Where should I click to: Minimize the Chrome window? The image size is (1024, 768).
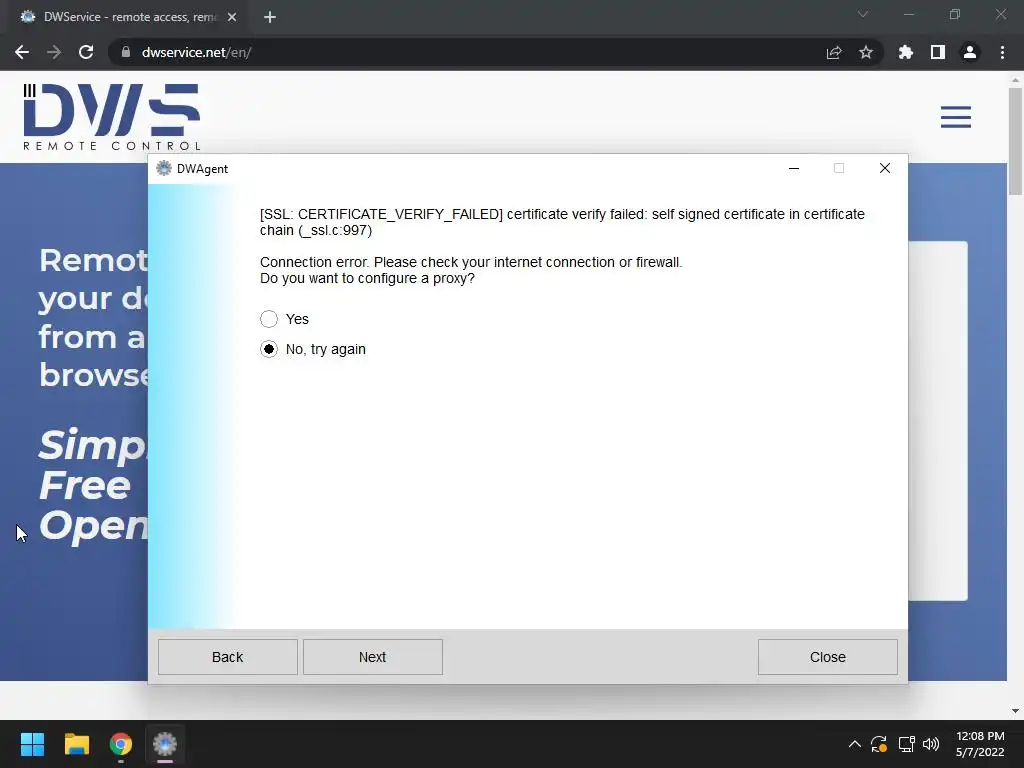[908, 14]
